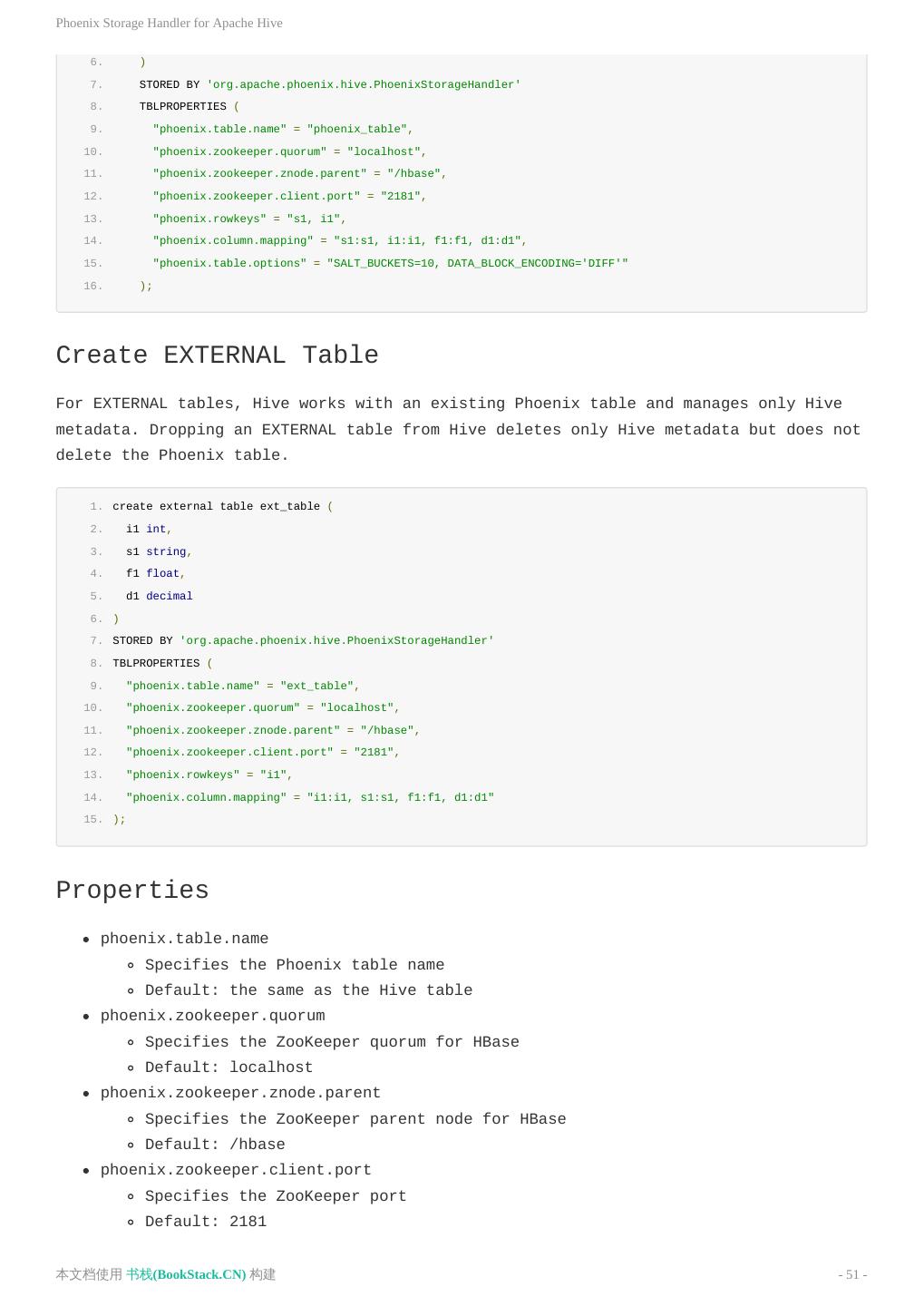The width and height of the screenshot is (924, 1306).
Task: Click 'Specifies the Phoenix table name' text
Action: pos(295,965)
